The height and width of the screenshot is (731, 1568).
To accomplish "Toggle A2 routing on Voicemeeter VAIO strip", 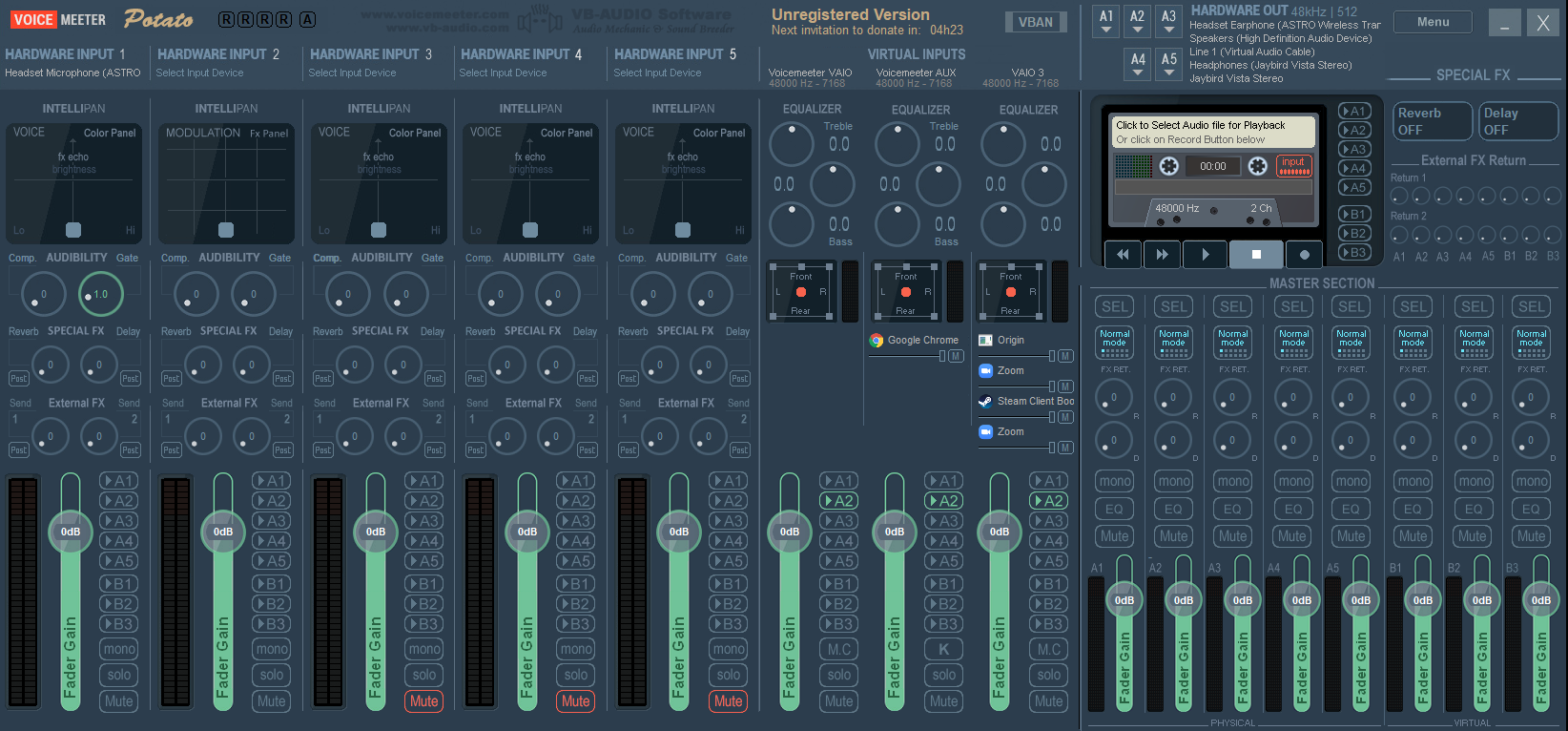I will [x=838, y=501].
